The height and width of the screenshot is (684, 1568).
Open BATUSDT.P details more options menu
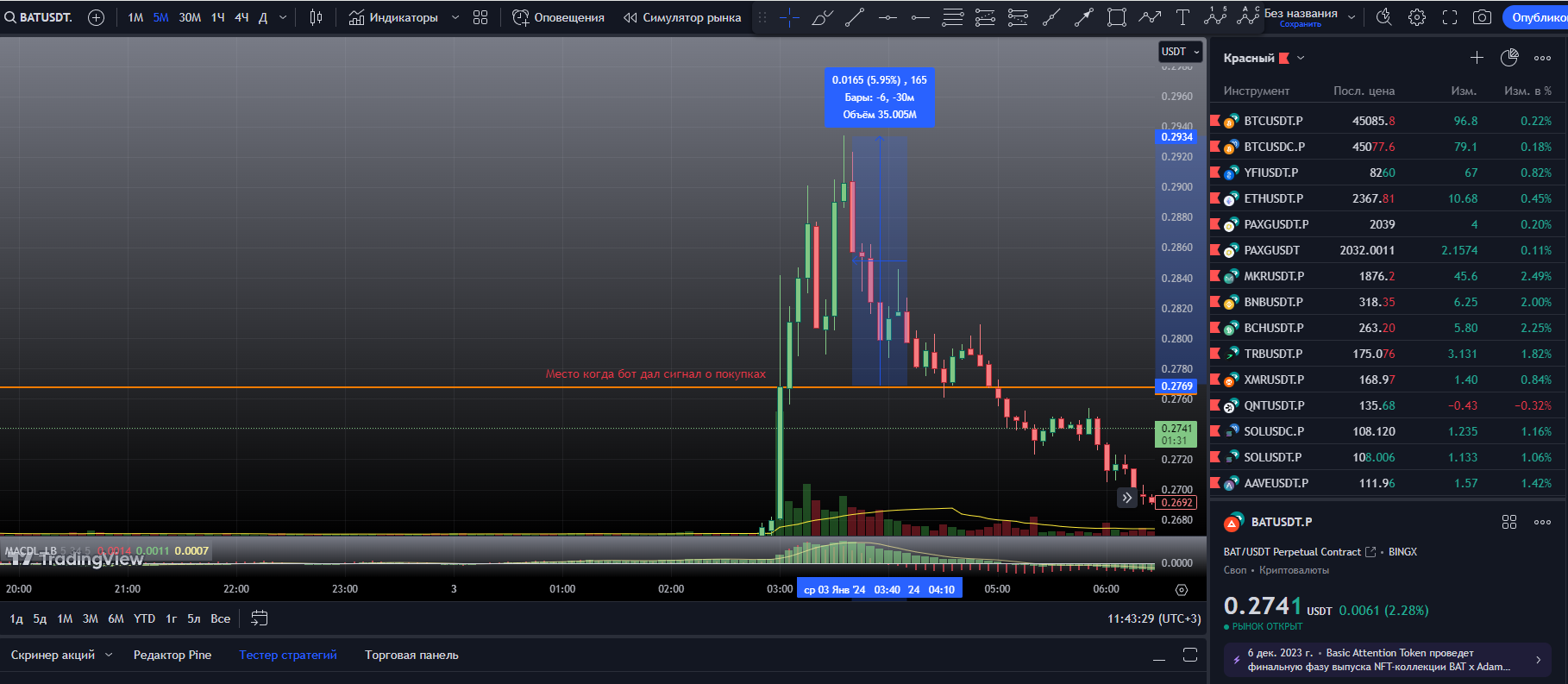click(1543, 522)
